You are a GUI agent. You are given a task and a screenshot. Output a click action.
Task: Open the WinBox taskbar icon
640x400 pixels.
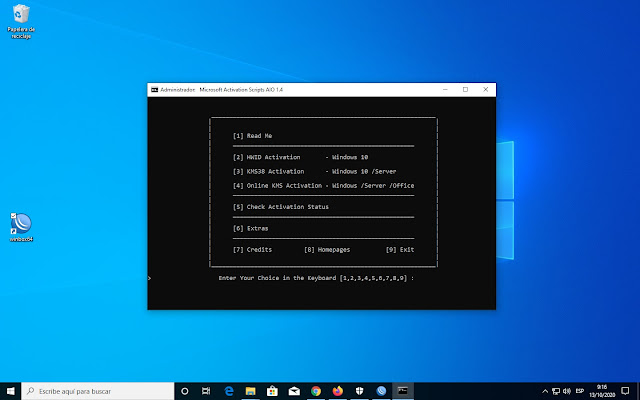[x=381, y=391]
